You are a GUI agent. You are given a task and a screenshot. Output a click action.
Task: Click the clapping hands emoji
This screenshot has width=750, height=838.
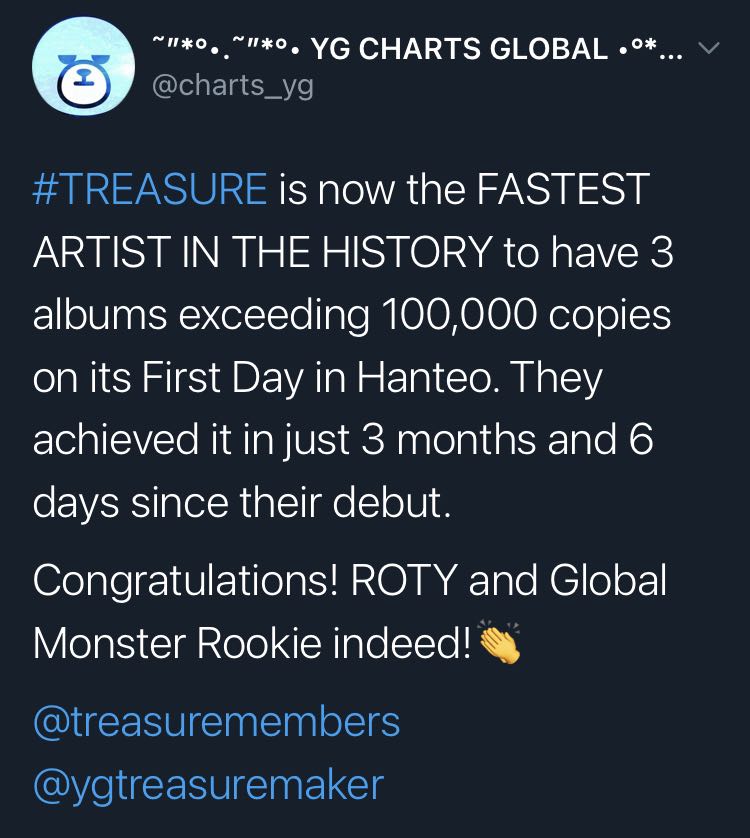[x=500, y=642]
